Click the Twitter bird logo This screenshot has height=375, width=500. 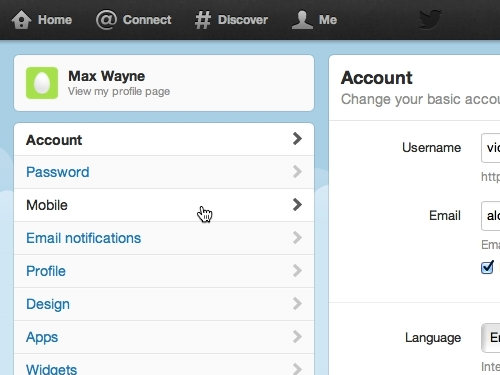[x=430, y=20]
